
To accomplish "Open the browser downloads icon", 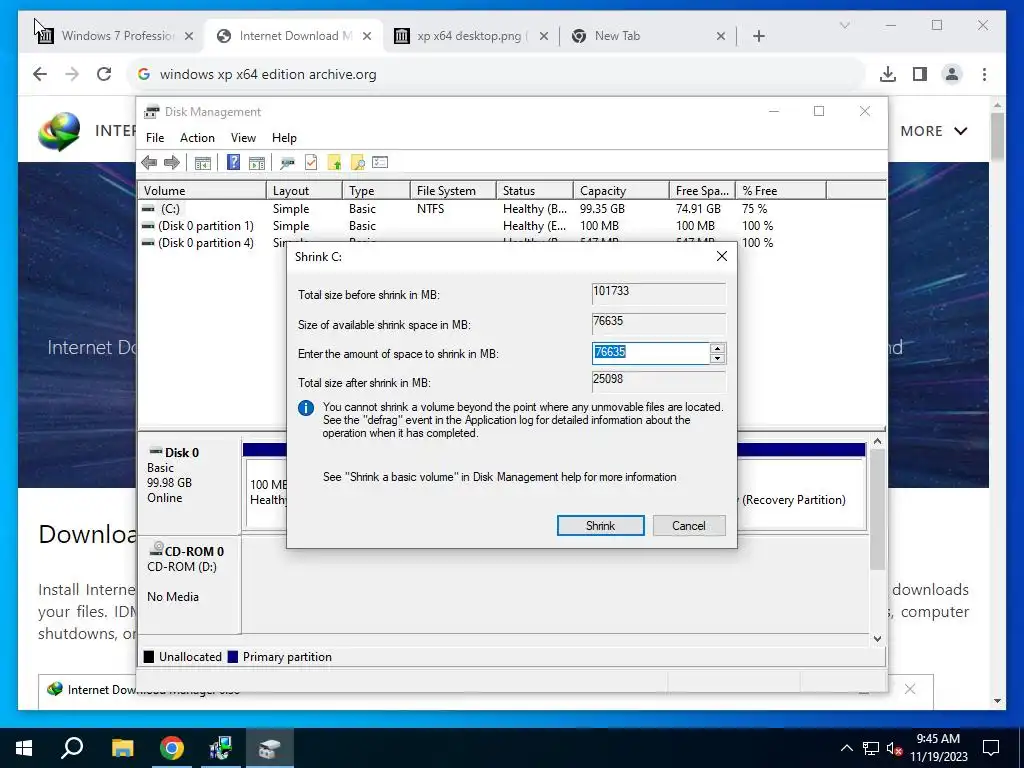I will pos(888,74).
